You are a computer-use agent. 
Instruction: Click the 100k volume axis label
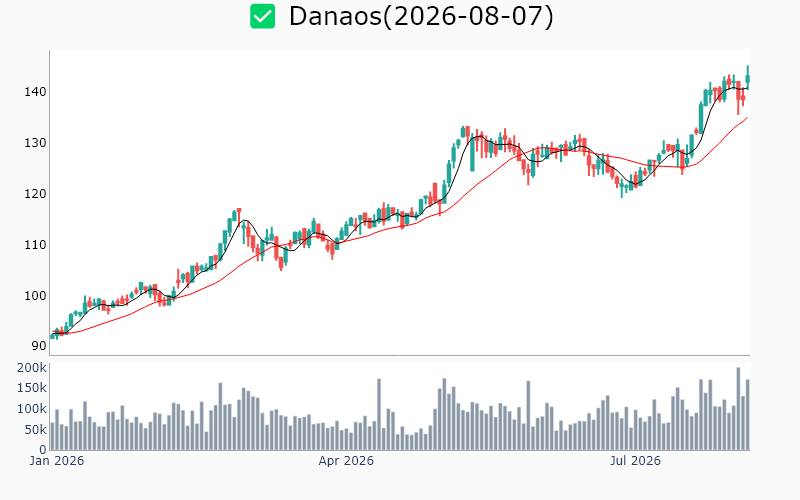tap(32, 409)
